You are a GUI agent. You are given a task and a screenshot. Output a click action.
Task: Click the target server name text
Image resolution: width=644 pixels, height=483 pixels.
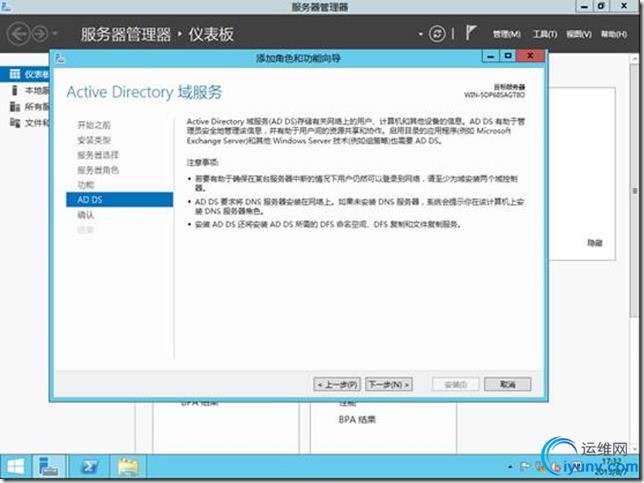(x=494, y=95)
